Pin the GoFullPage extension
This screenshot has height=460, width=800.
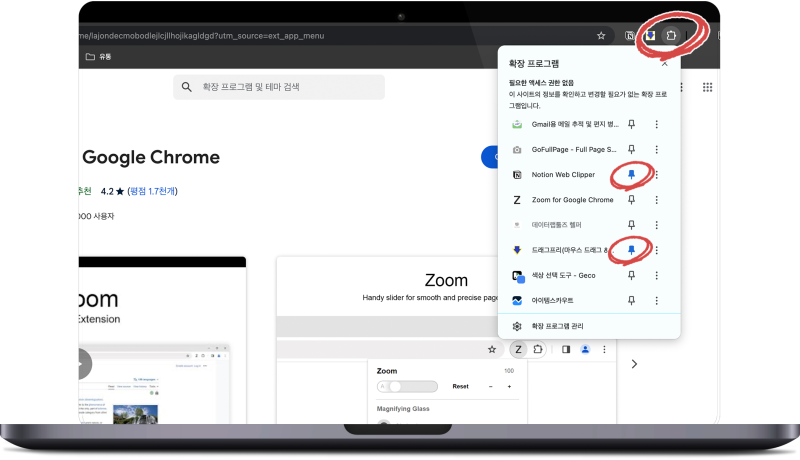point(631,149)
